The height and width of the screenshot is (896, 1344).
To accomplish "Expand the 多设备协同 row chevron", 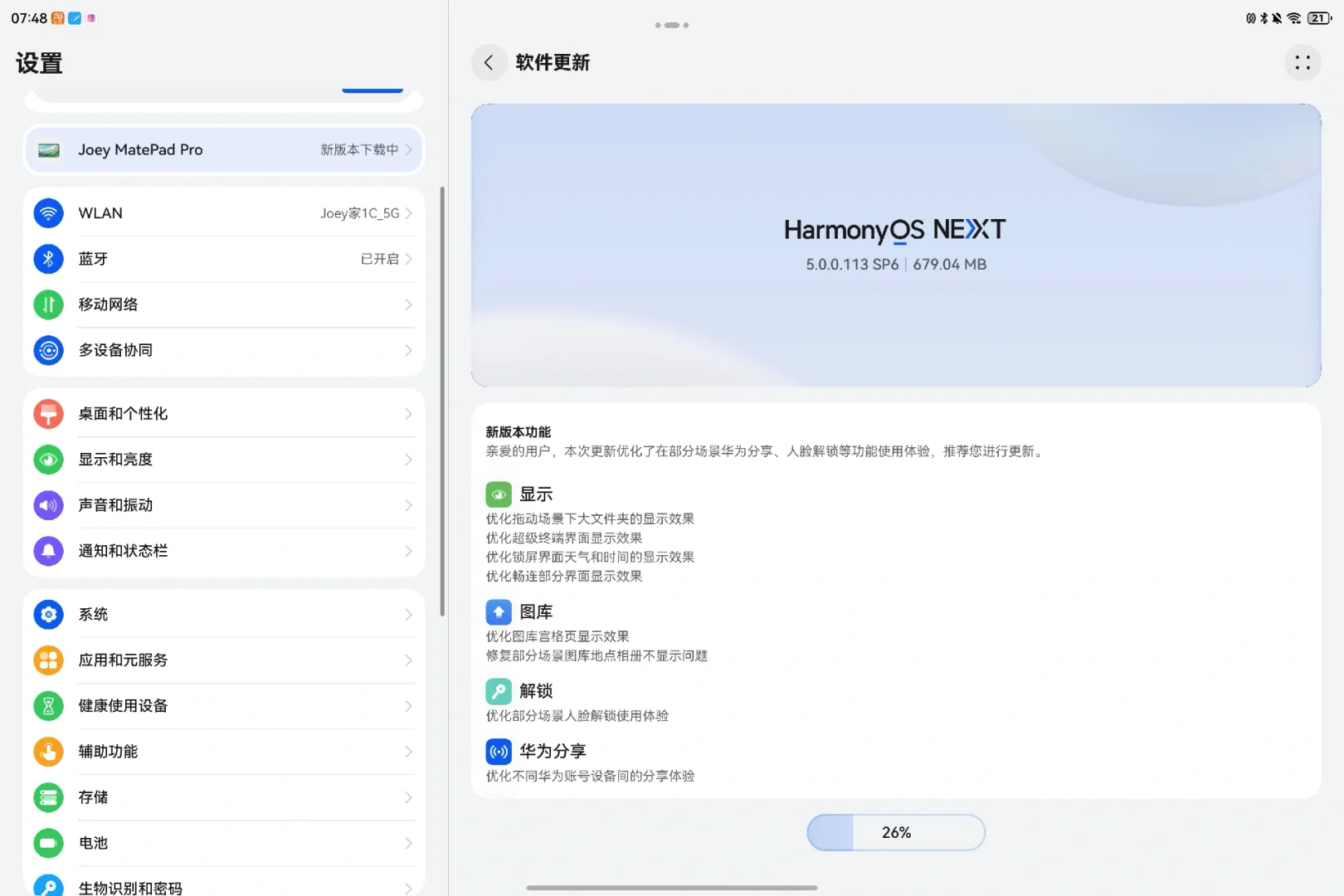I will 408,350.
